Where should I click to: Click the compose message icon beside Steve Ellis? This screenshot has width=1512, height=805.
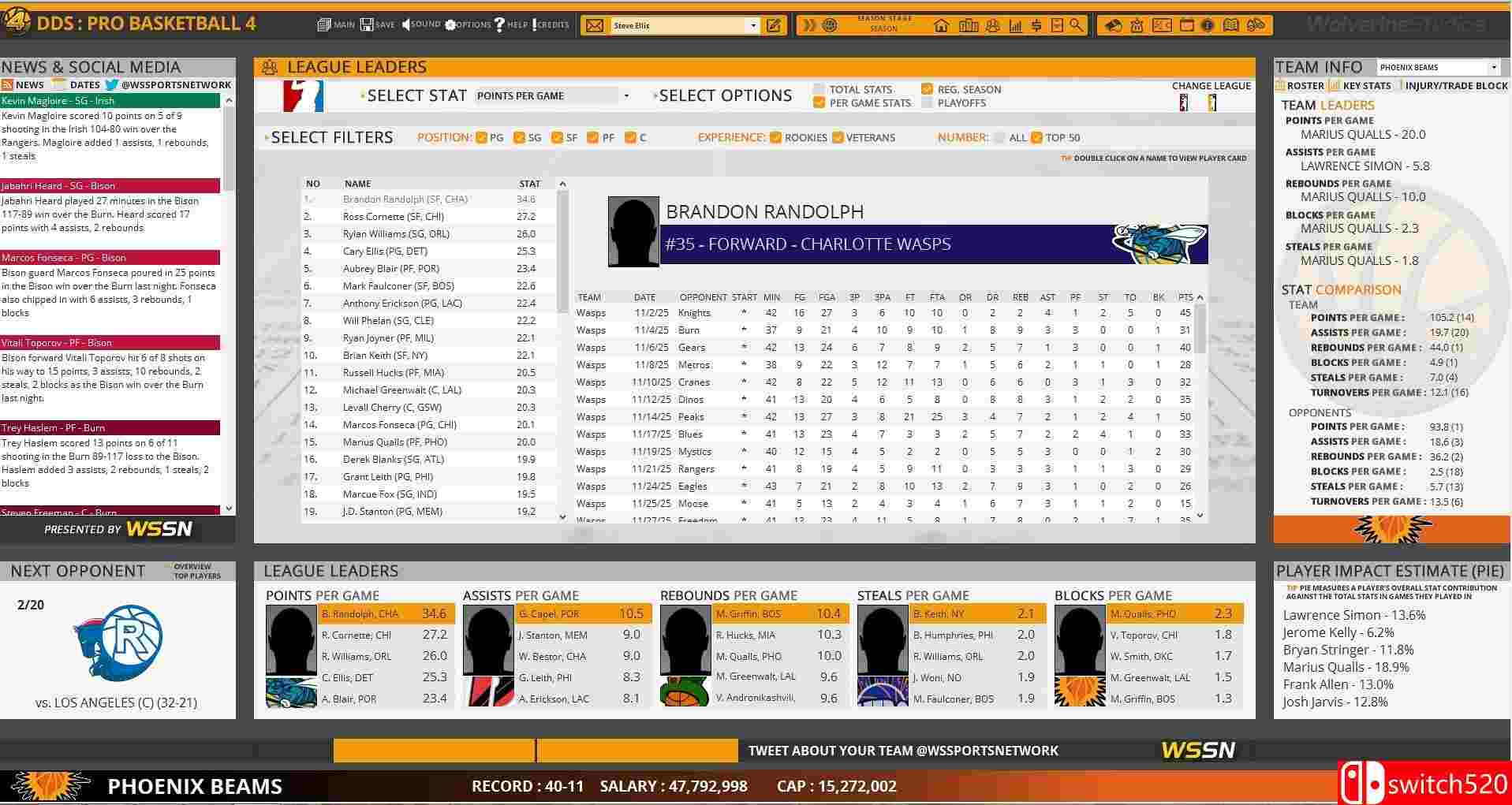coord(774,24)
